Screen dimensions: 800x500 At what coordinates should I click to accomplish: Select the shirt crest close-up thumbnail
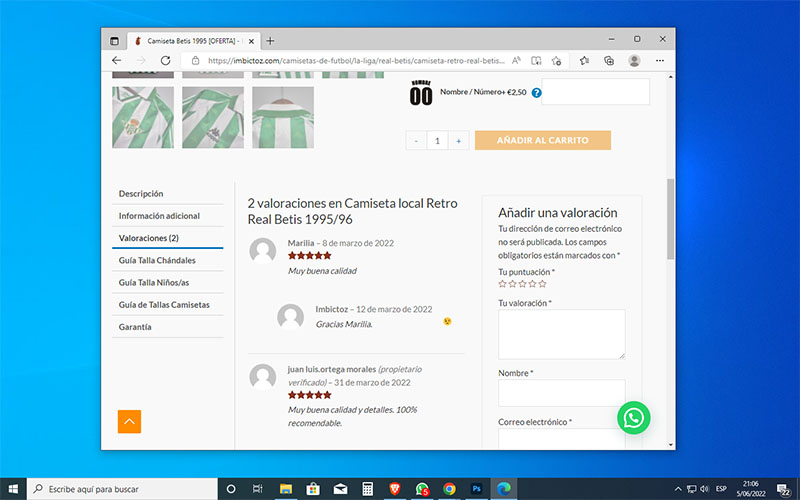[x=143, y=117]
